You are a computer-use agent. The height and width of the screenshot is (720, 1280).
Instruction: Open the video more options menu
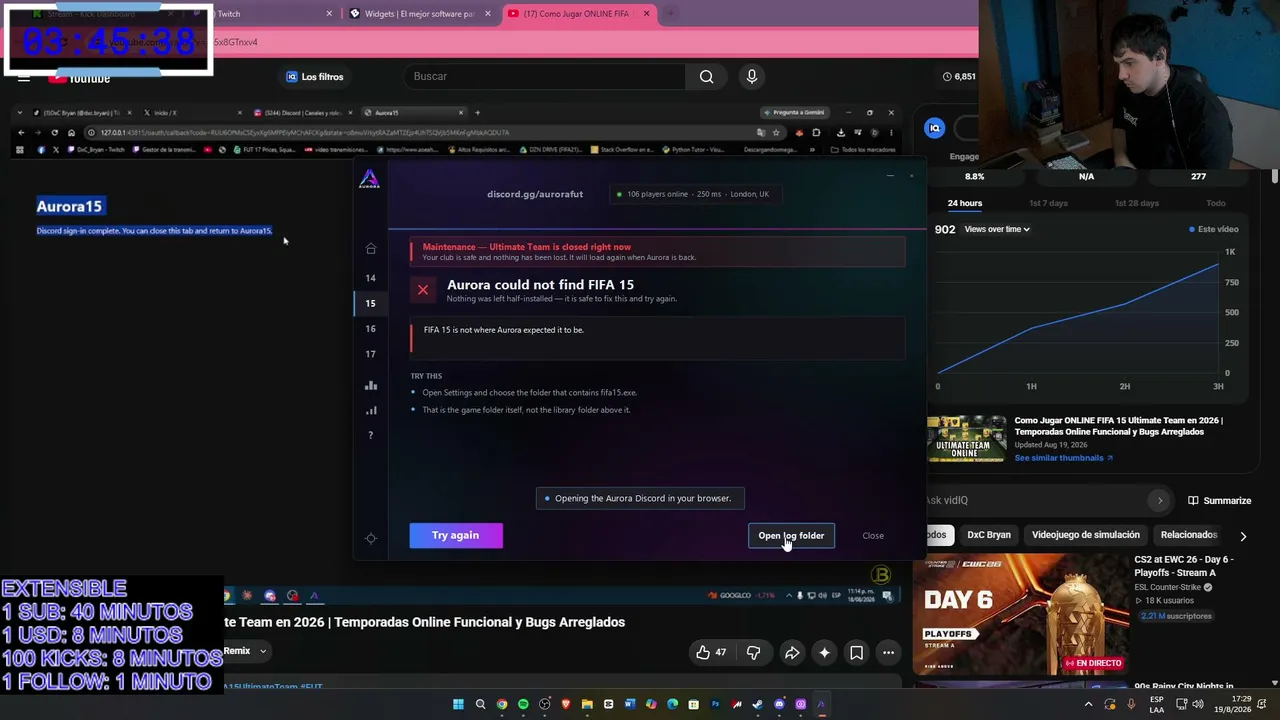tap(888, 653)
